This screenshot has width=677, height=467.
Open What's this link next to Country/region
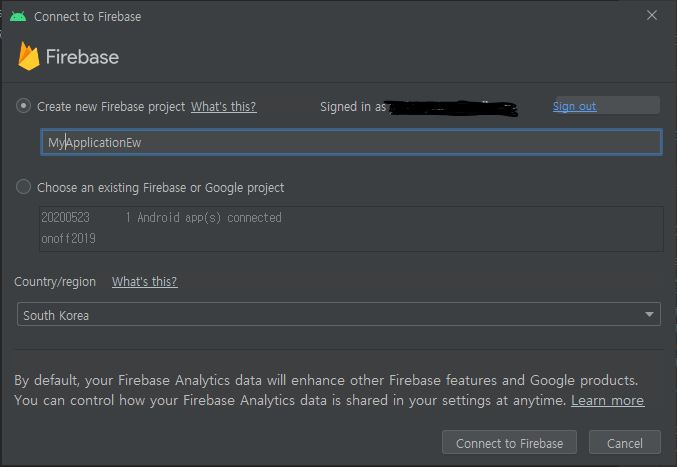coord(145,281)
